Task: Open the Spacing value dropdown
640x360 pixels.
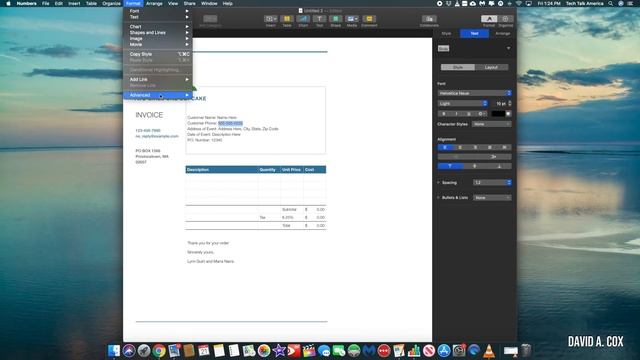Action: [492, 182]
